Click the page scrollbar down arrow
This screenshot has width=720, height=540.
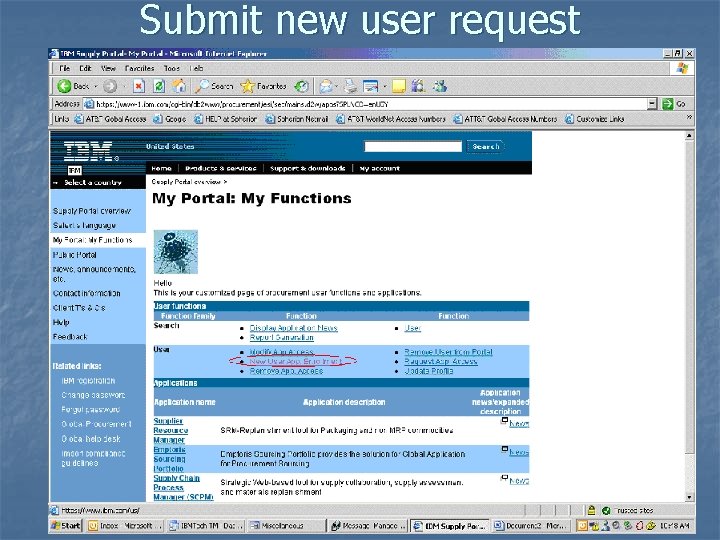click(689, 497)
